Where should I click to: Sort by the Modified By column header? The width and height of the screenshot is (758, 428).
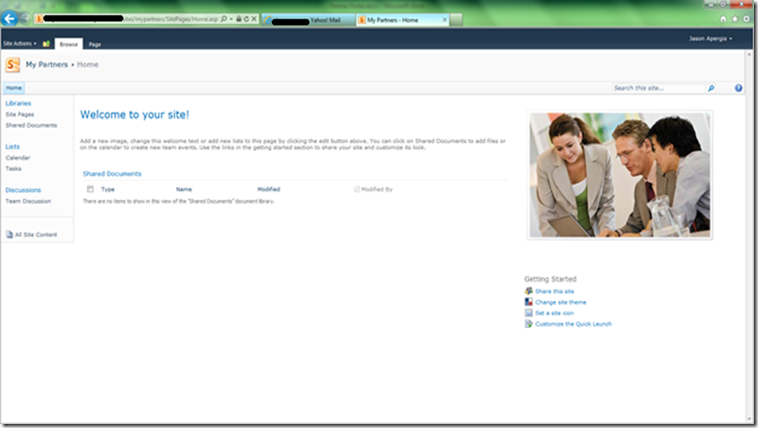(377, 189)
